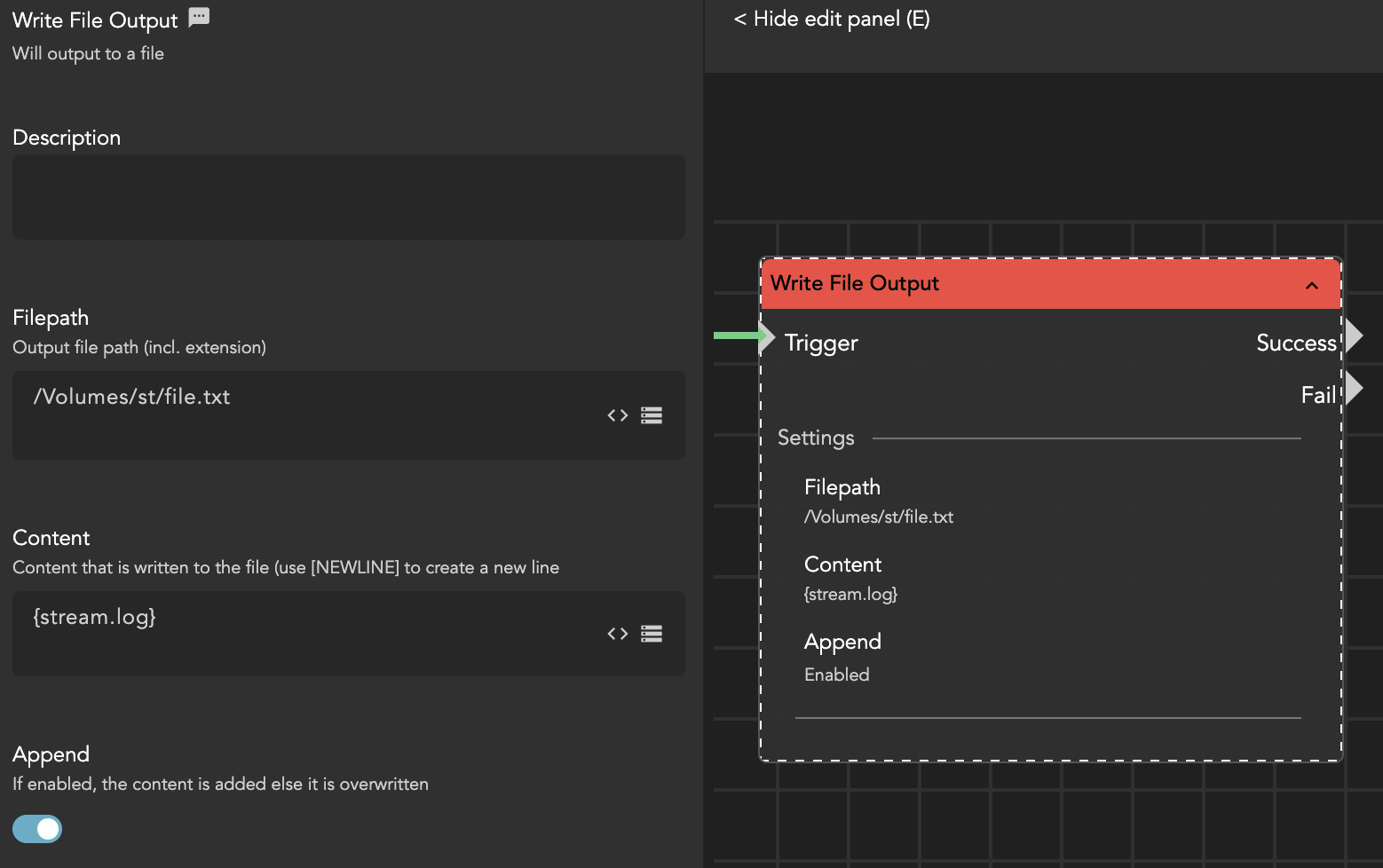1383x868 pixels.
Task: Click the Success output port arrow
Action: tap(1354, 336)
